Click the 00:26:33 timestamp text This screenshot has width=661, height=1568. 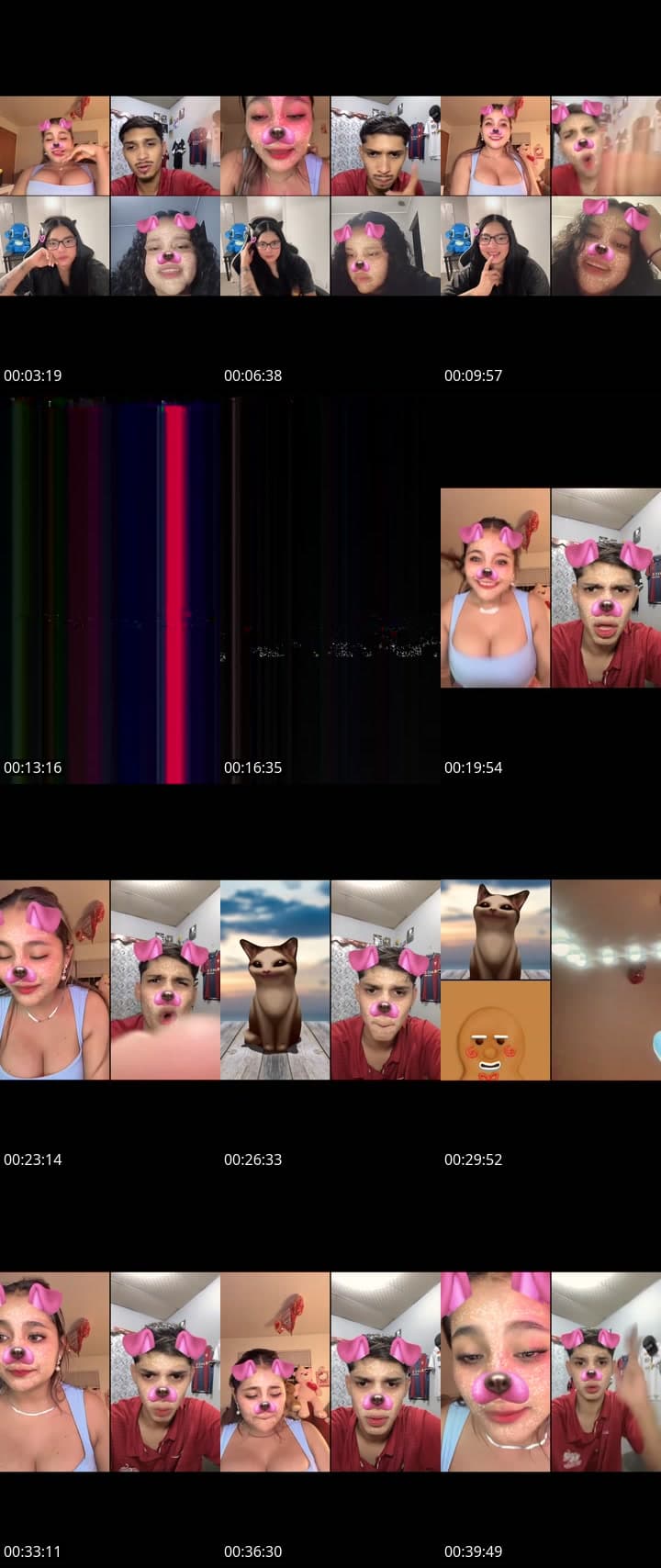[x=253, y=1159]
